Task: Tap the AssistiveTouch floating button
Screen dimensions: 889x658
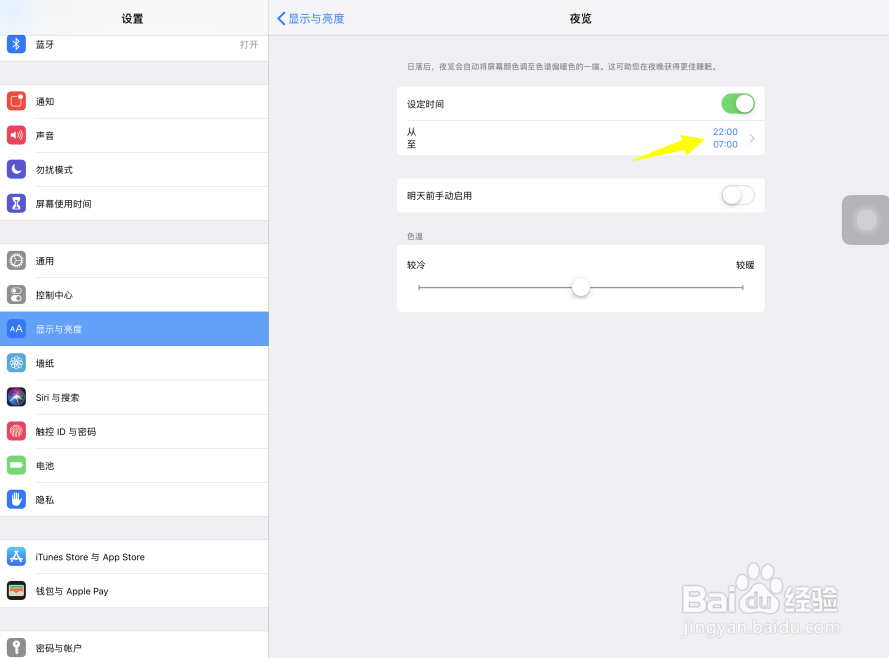Action: 866,220
